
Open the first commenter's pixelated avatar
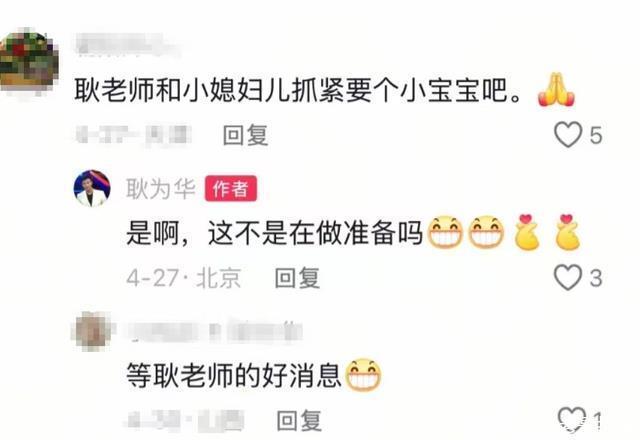(x=29, y=61)
